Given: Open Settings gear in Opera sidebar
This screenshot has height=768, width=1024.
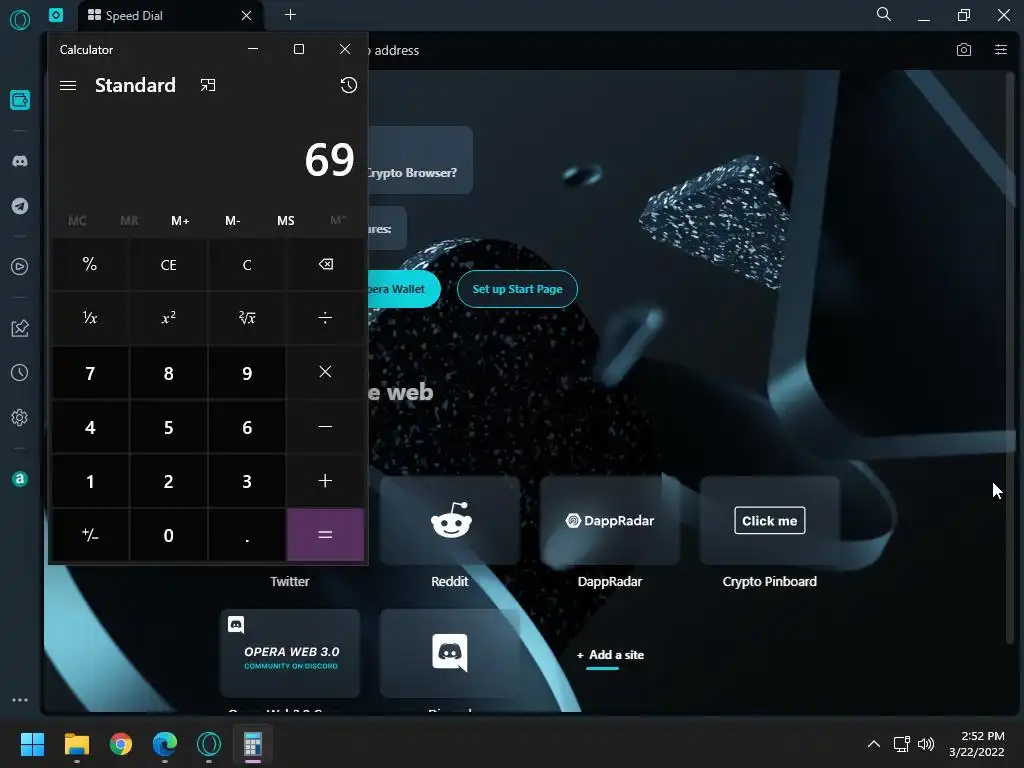Looking at the screenshot, I should (x=20, y=417).
